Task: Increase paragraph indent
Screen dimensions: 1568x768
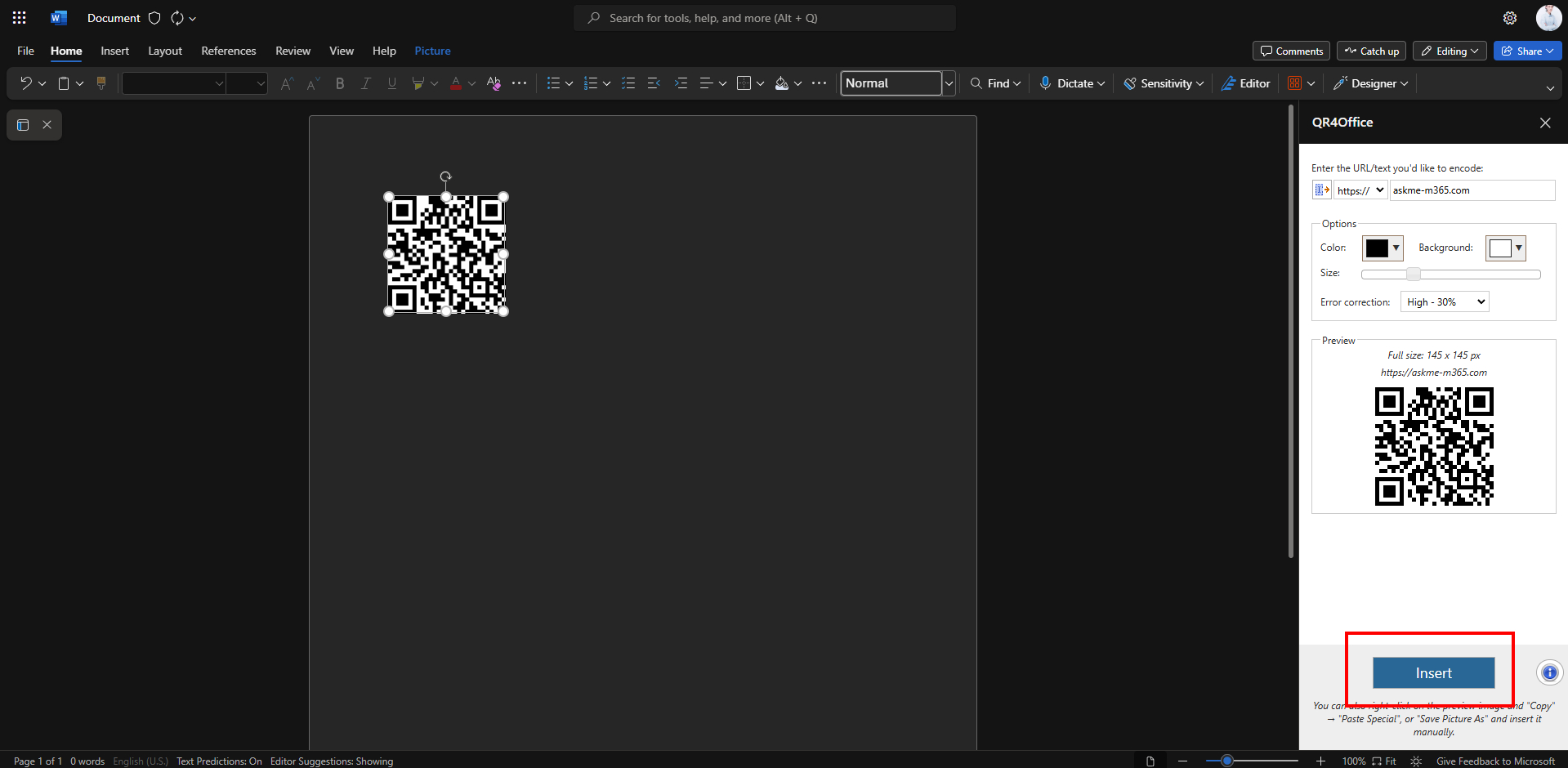Action: point(681,83)
